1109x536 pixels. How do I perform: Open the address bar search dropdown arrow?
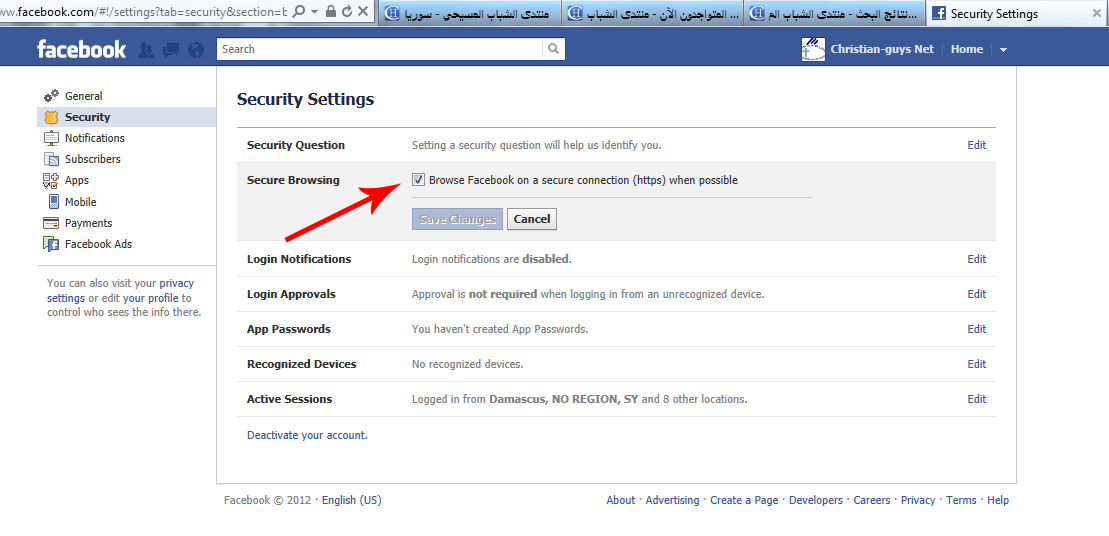point(315,12)
